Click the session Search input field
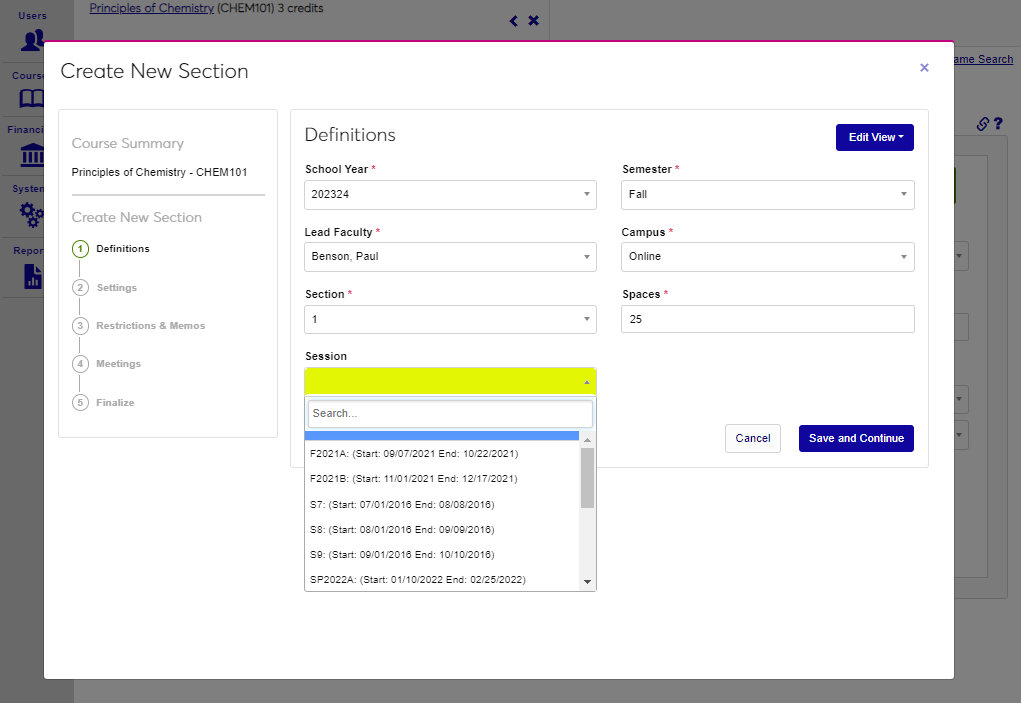1021x703 pixels. 450,413
